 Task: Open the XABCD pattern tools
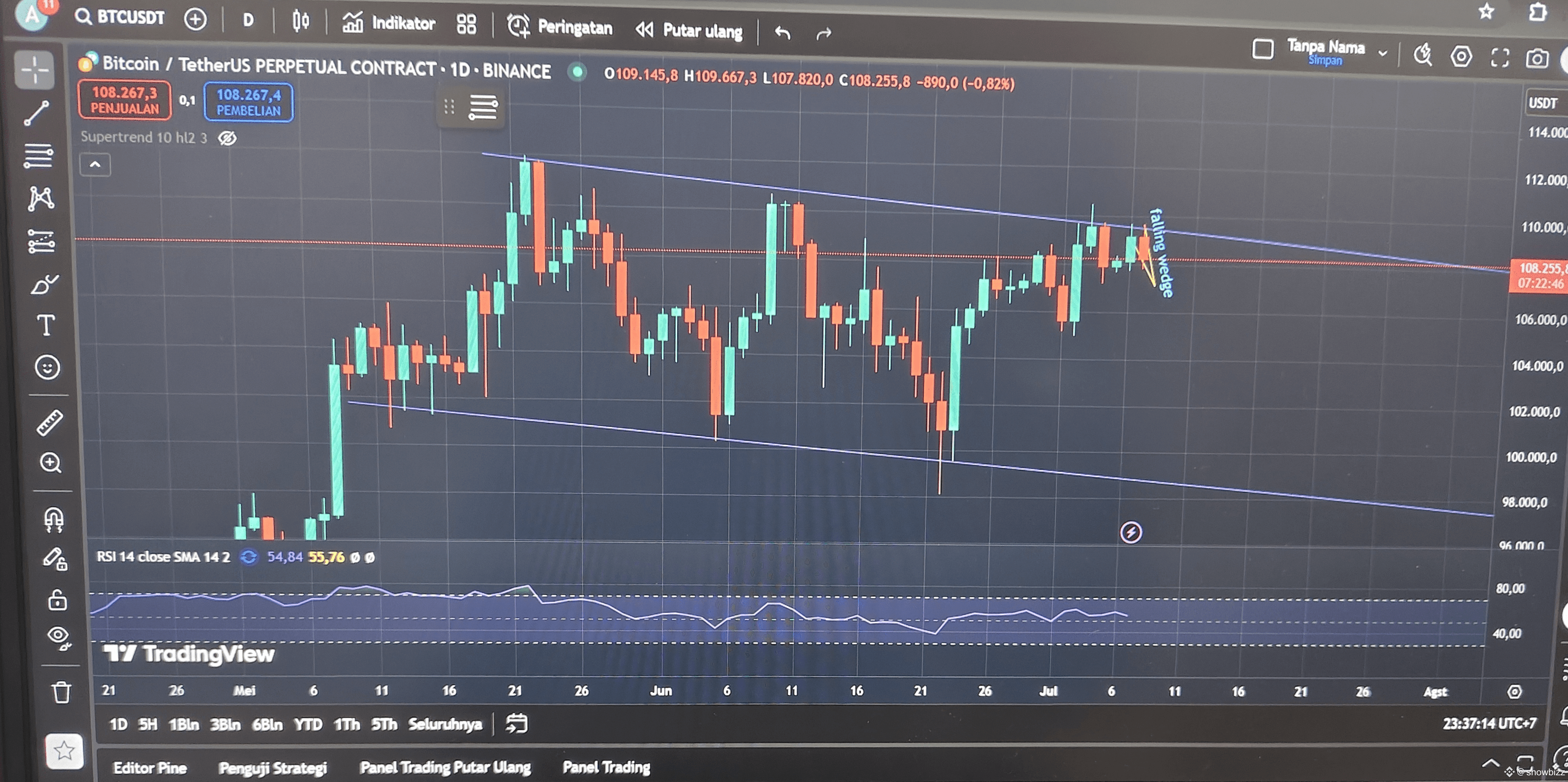[41, 198]
